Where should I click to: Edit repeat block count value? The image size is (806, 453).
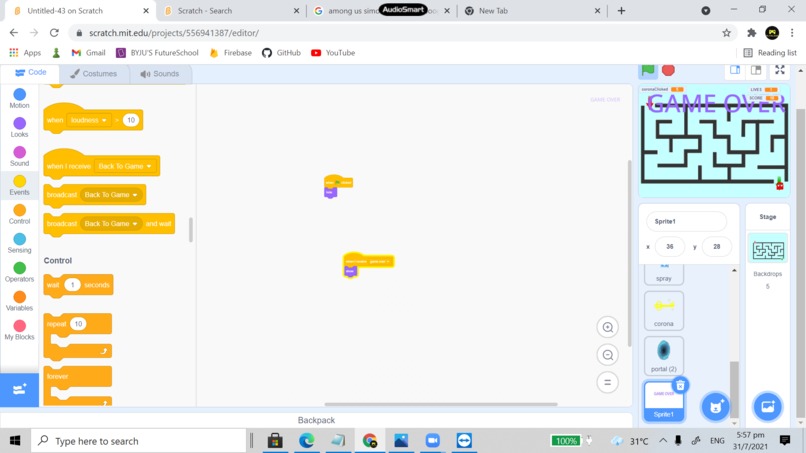(78, 324)
